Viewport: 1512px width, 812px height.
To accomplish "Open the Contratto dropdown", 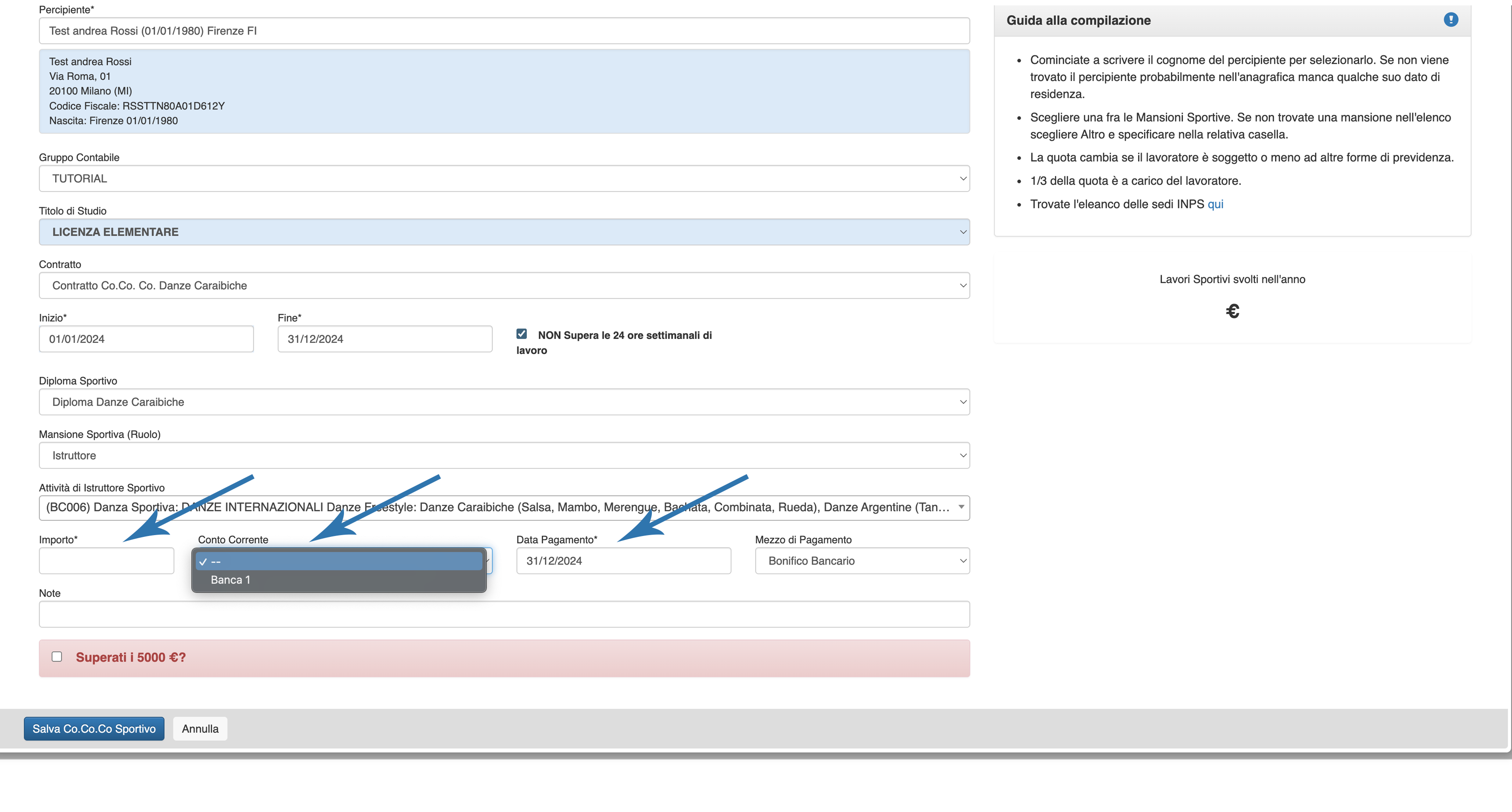I will tap(504, 285).
